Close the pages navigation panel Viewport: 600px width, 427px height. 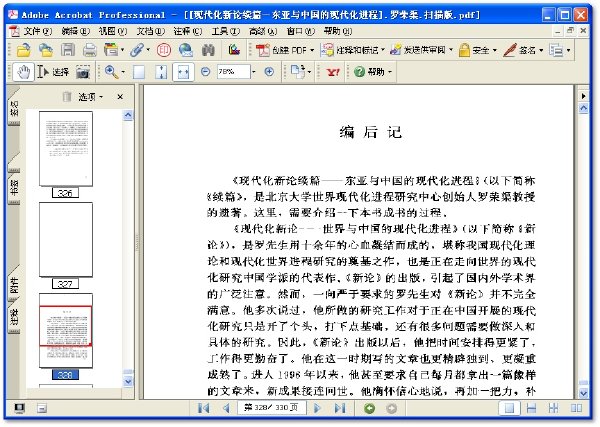click(x=120, y=97)
